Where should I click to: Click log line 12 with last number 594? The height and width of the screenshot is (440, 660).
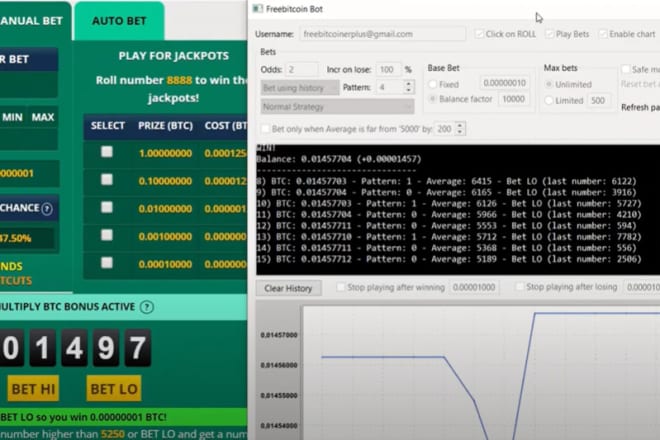(447, 226)
